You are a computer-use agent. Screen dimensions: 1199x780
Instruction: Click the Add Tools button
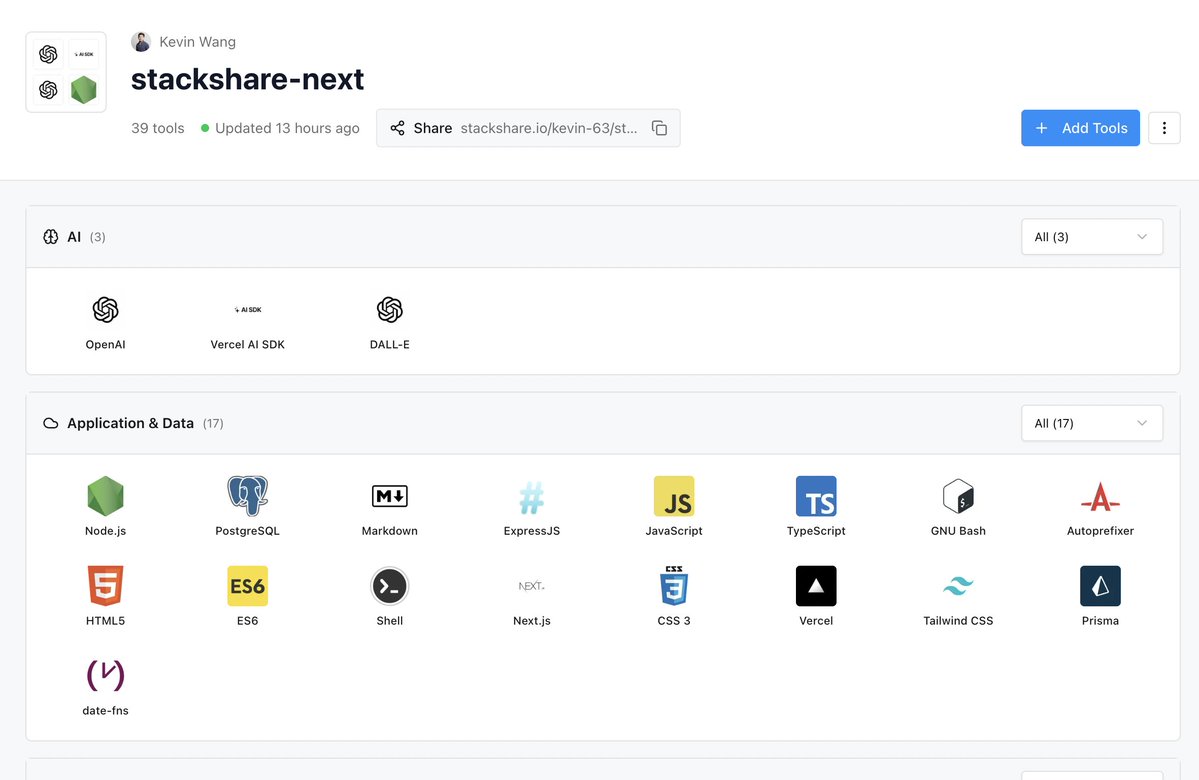[1080, 128]
